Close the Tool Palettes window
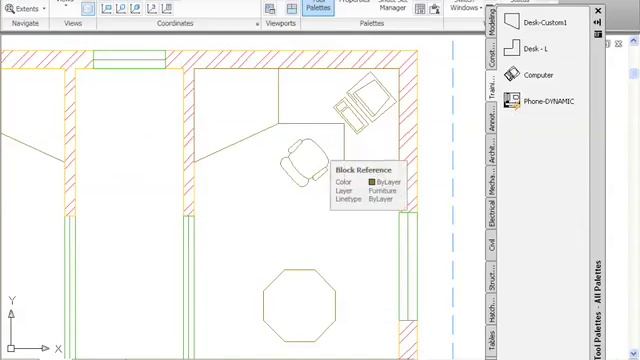The height and width of the screenshot is (360, 640). pyautogui.click(x=598, y=11)
